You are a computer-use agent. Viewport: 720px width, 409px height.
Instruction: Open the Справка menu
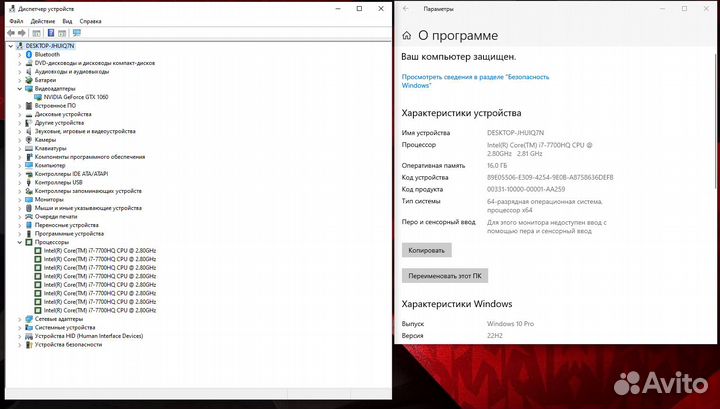[x=90, y=21]
